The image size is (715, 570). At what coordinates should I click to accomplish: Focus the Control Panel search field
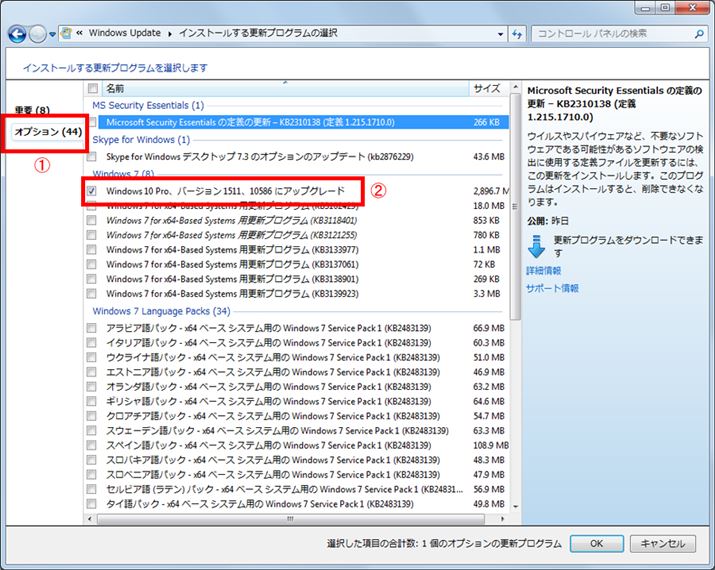pos(619,34)
